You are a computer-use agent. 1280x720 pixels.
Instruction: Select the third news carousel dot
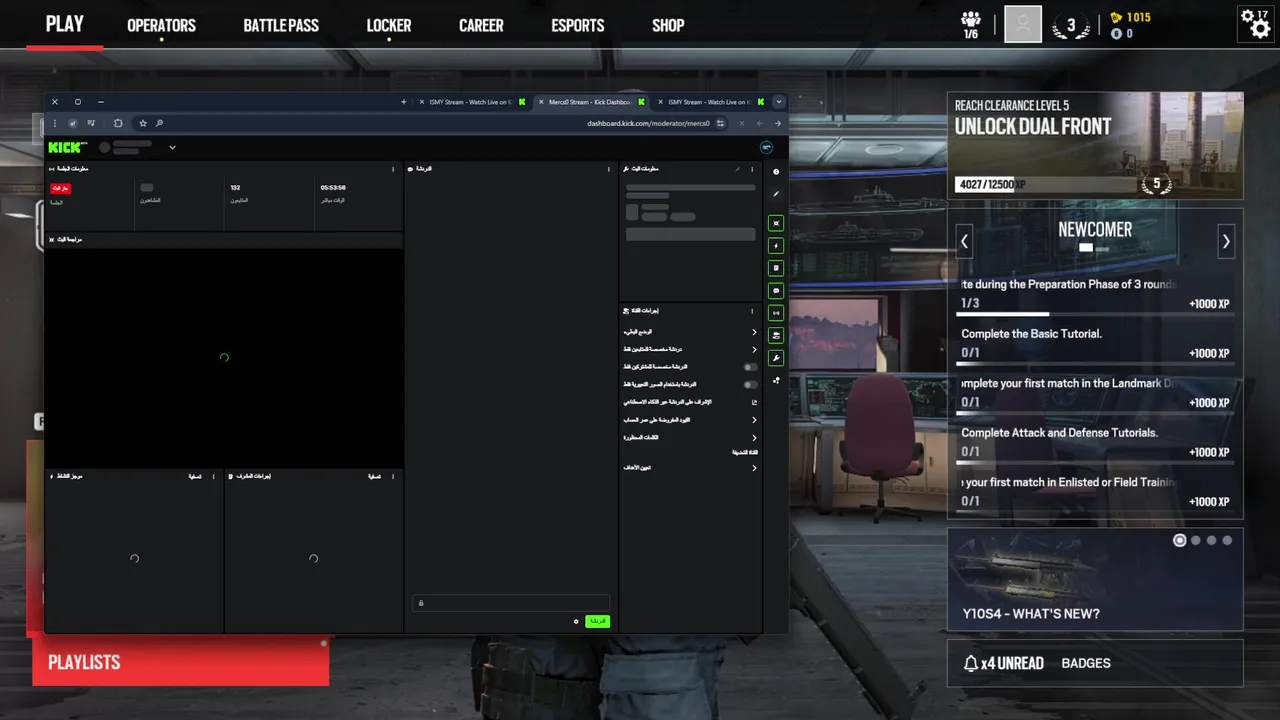[x=1211, y=540]
